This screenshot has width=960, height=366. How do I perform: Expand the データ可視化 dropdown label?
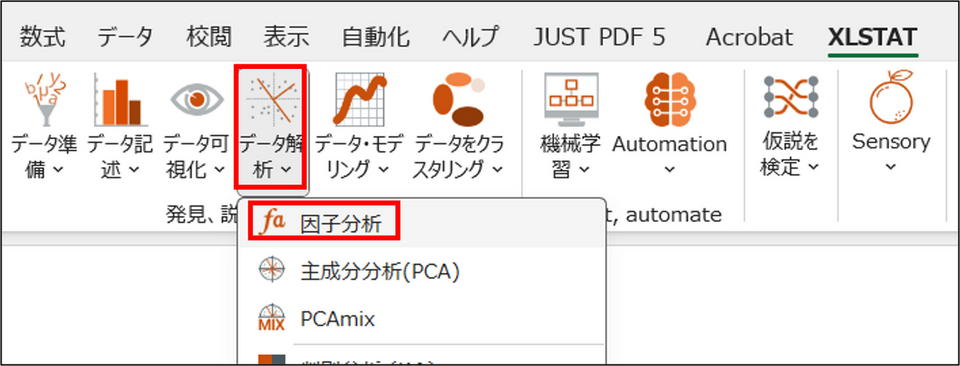coord(195,157)
